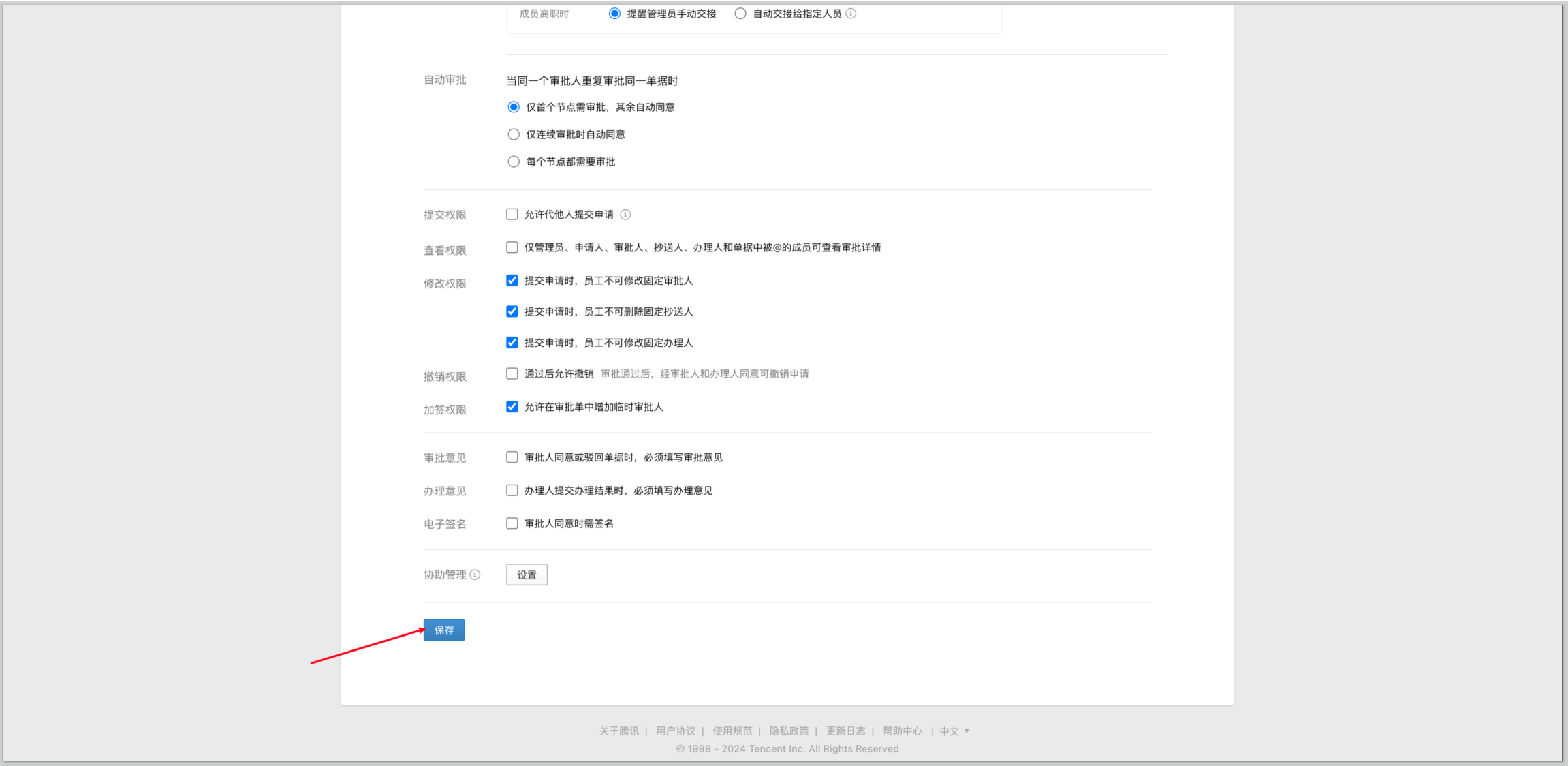Enable 通过后允许撤销 checkbox
This screenshot has width=1568, height=766.
512,373
